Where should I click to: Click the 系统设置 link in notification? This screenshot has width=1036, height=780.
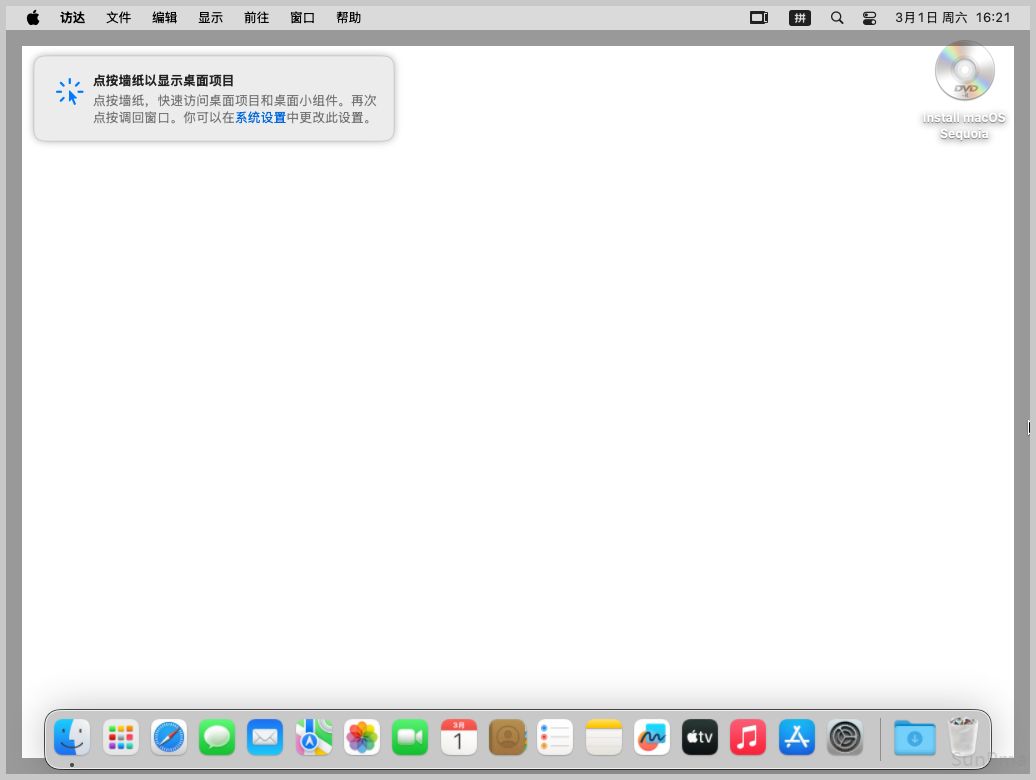pos(260,117)
